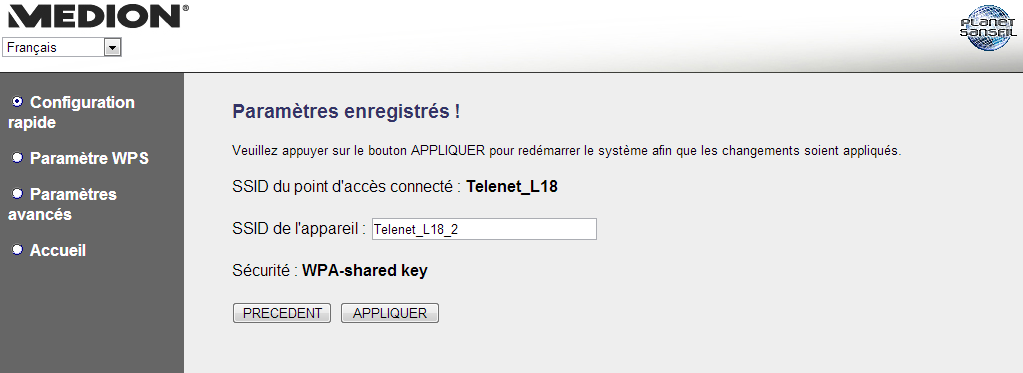Image resolution: width=1023 pixels, height=373 pixels.
Task: Select the bullet icon beside Paramètre WPS
Action: (18, 158)
